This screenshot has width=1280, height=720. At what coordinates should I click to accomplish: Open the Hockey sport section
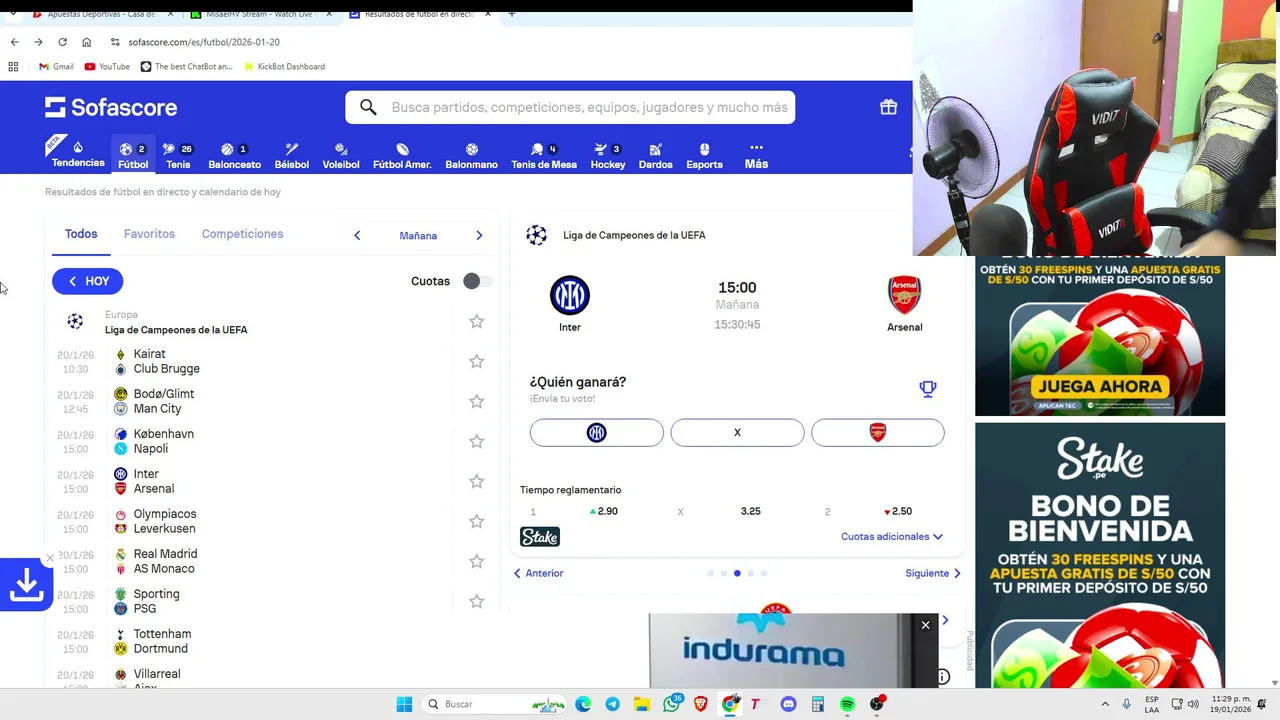(607, 155)
